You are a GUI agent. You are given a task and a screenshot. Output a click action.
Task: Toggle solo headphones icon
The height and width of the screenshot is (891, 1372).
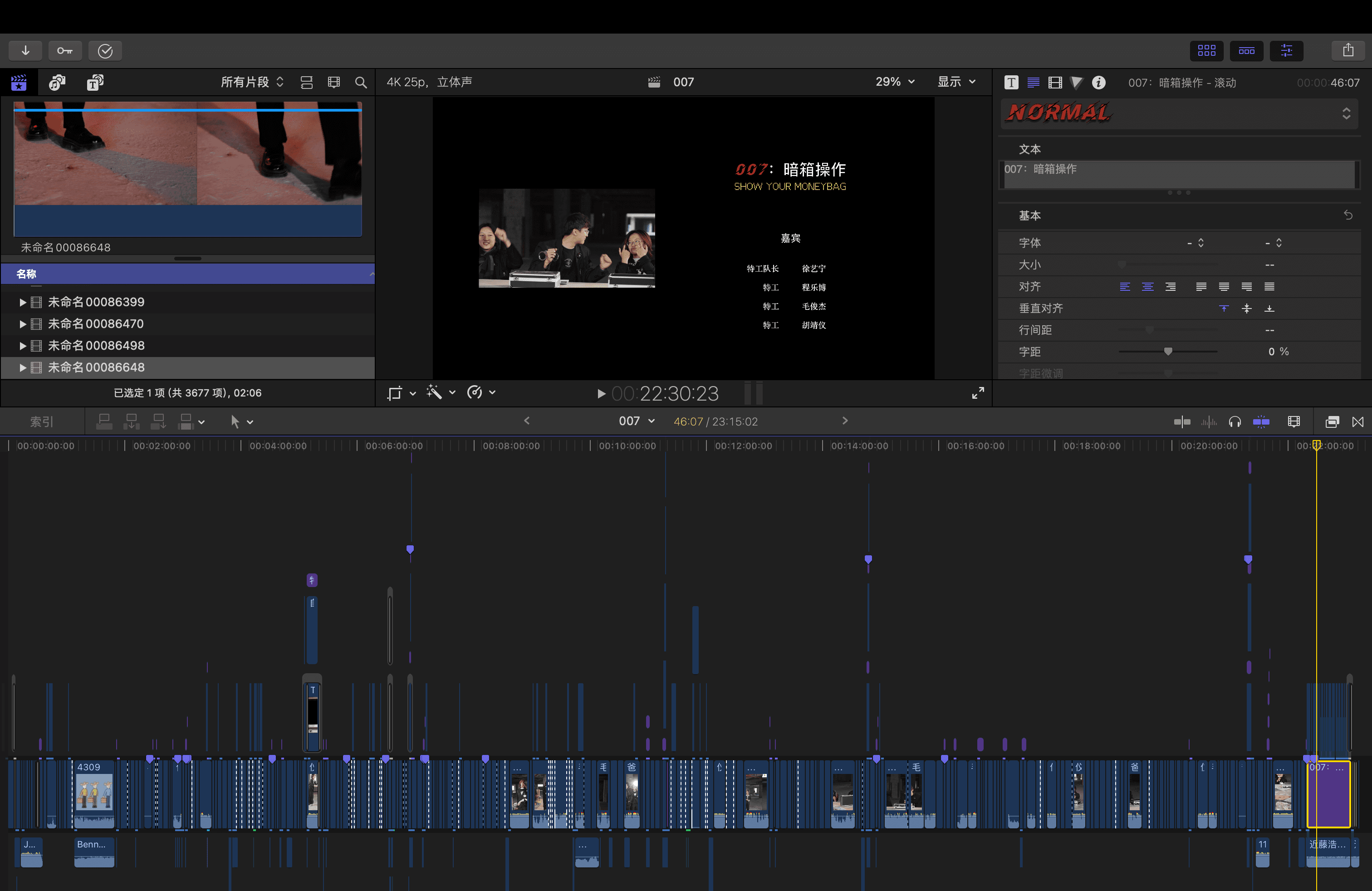[1234, 422]
